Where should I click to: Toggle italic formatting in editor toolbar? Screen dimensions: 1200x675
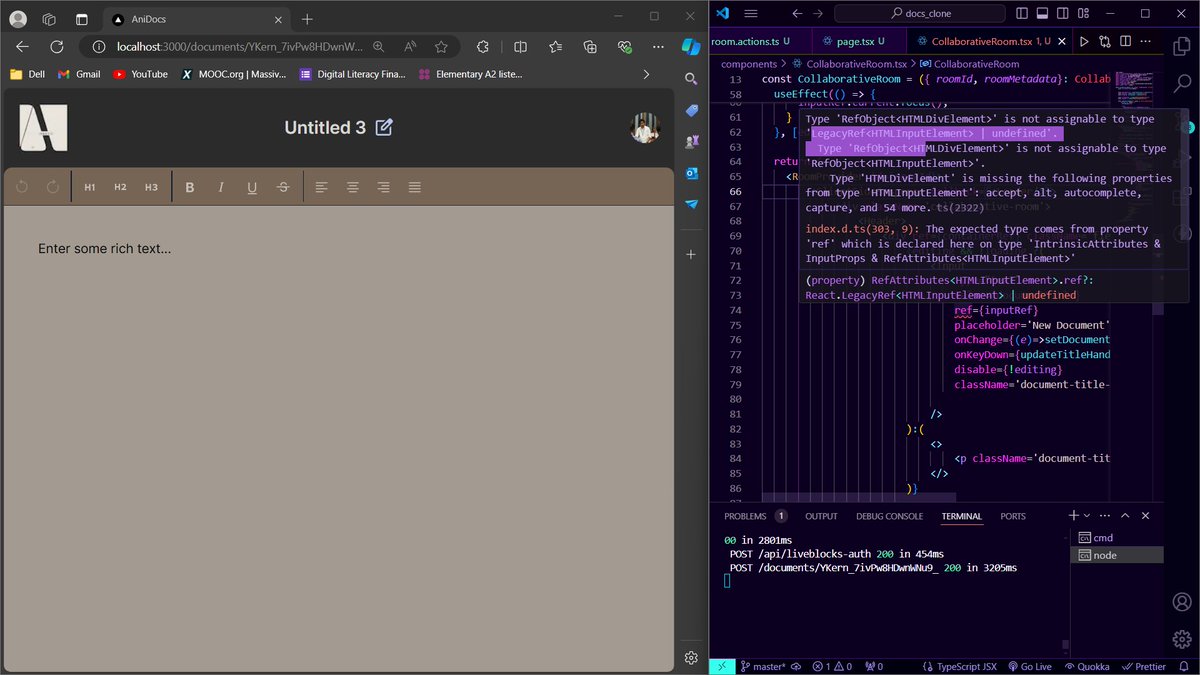pyautogui.click(x=221, y=187)
